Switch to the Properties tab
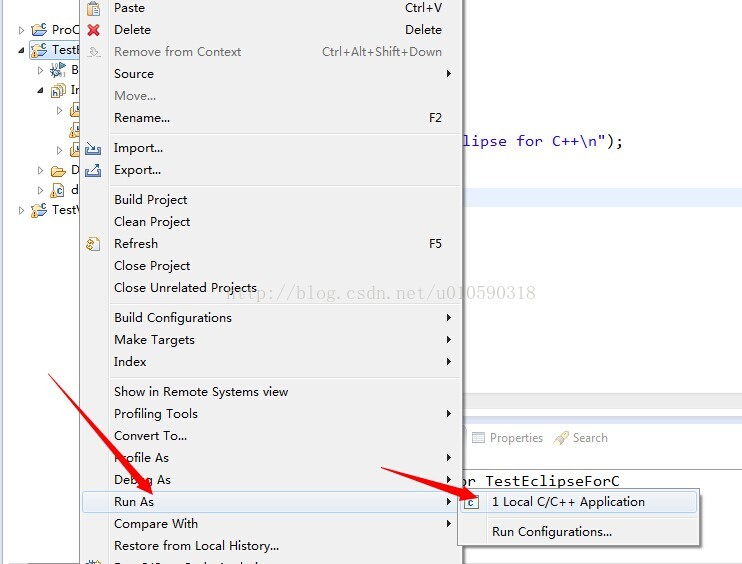The height and width of the screenshot is (564, 742). (x=507, y=438)
